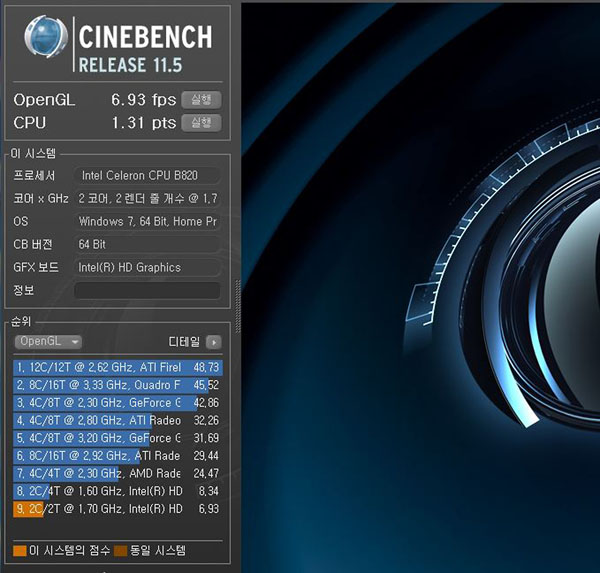Select the 프로세서 field Intel Celeron CPU B820

[x=147, y=176]
